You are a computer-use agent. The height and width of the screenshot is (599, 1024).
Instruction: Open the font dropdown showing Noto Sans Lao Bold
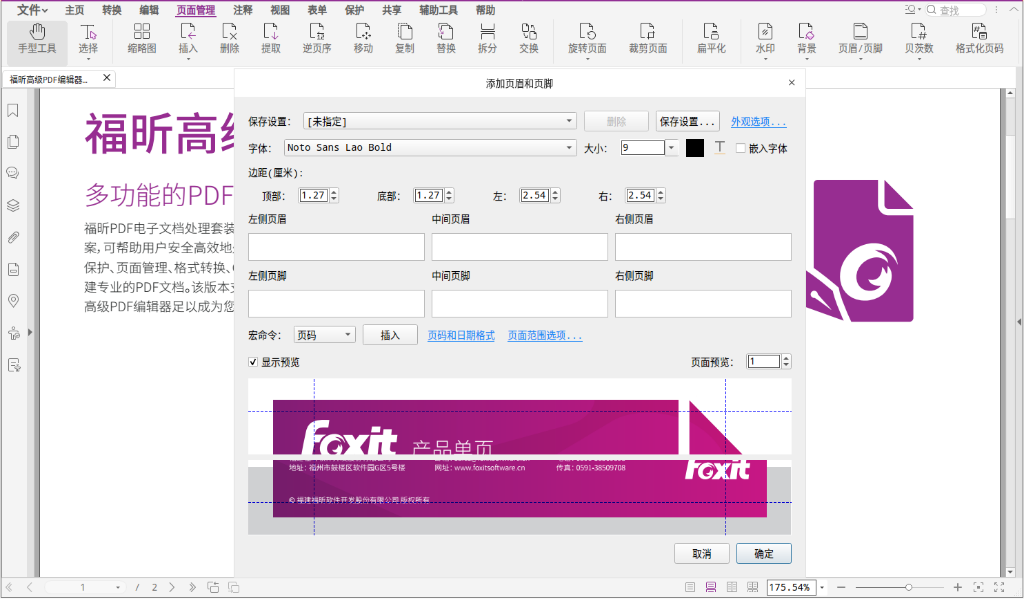(430, 148)
